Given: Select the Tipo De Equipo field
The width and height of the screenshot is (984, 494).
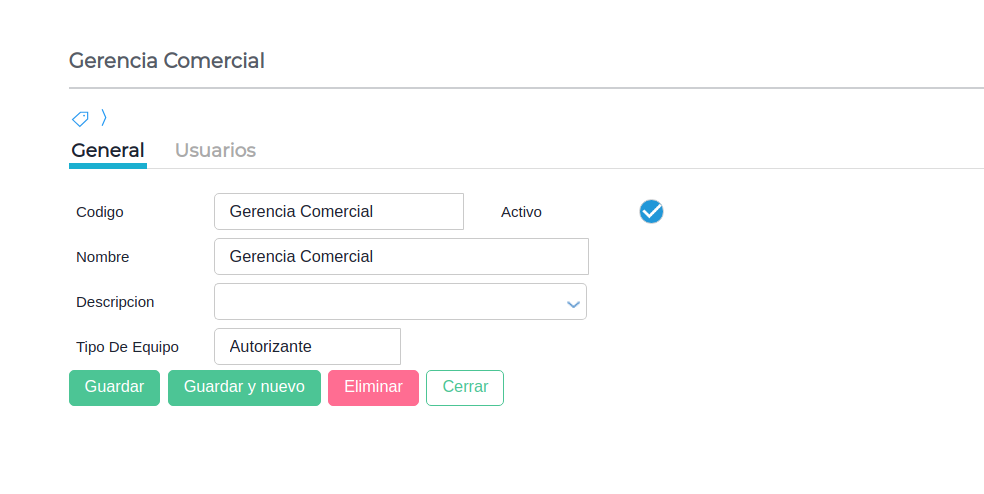Looking at the screenshot, I should click(307, 347).
